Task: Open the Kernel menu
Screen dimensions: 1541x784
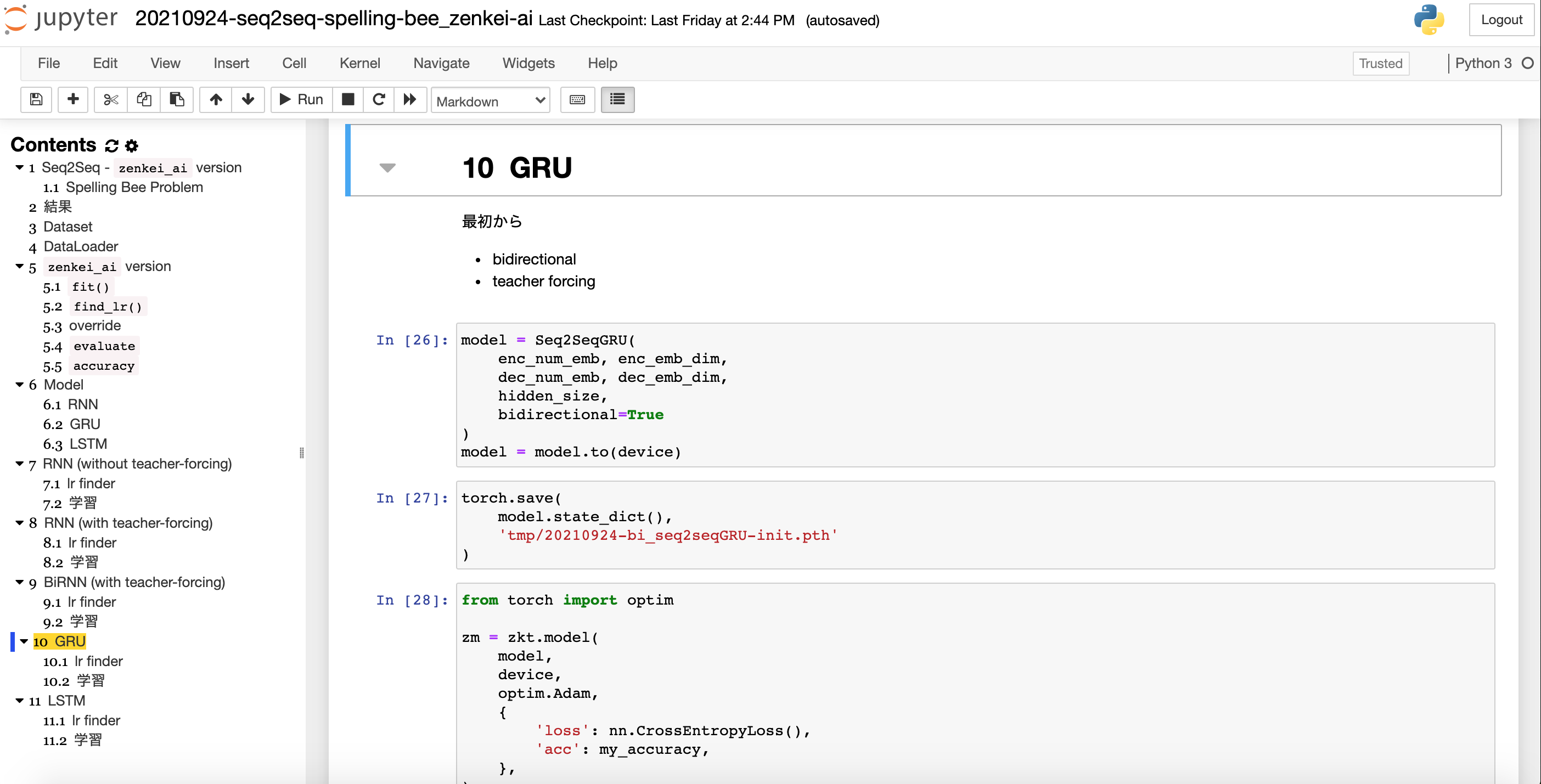Action: [359, 64]
